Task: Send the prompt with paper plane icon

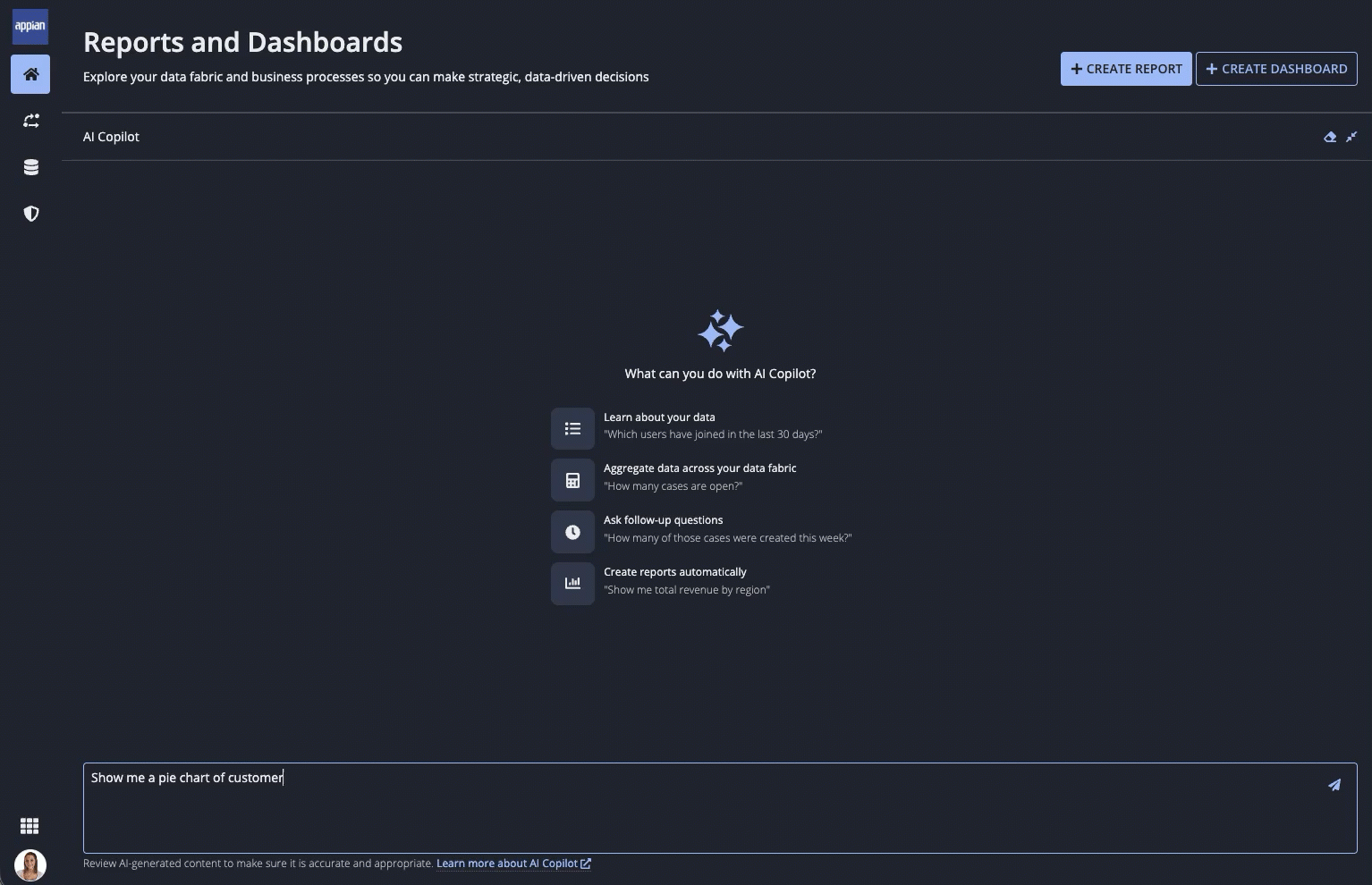Action: 1334,785
